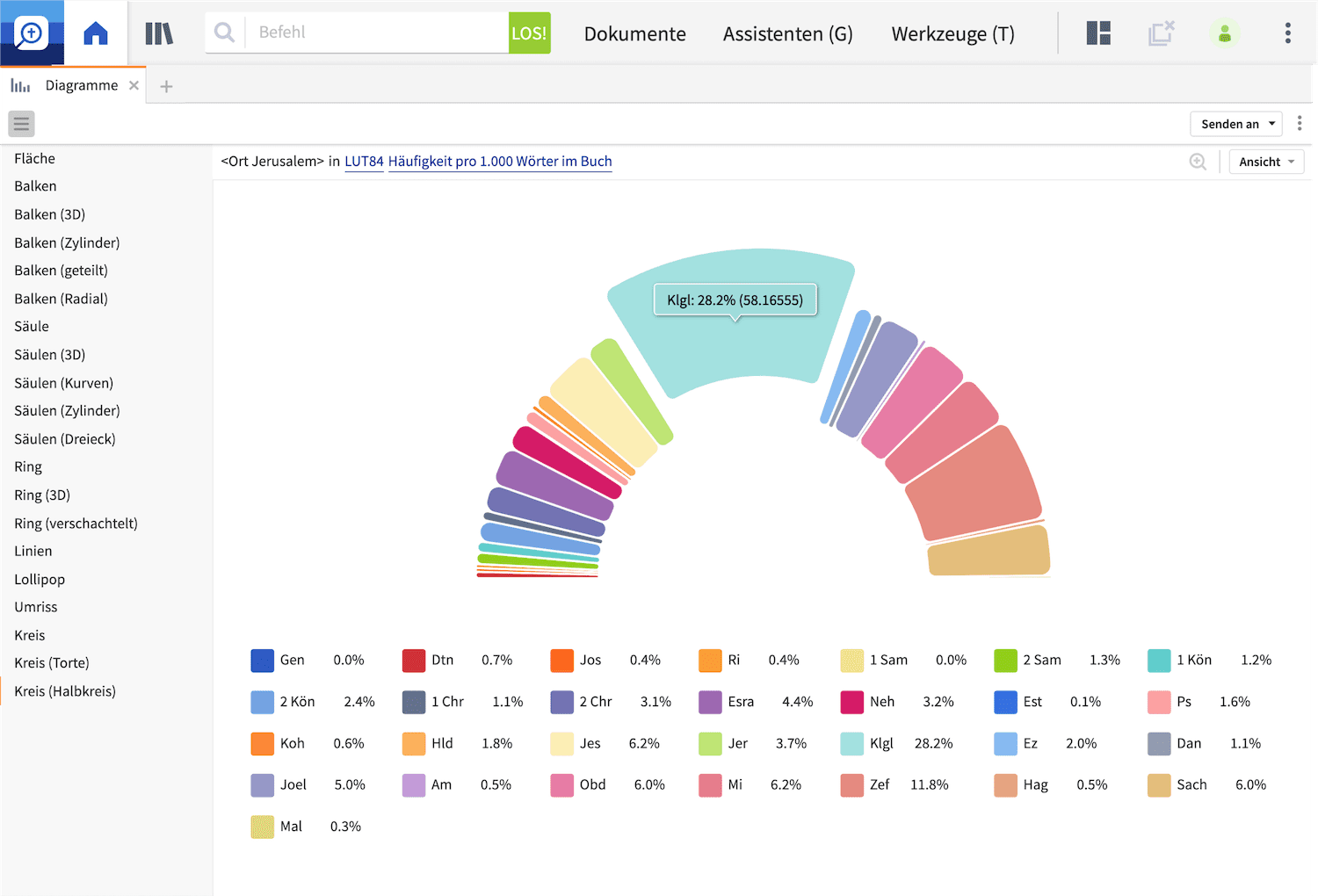Click the Diagramme bar chart tab icon
Image resolution: width=1318 pixels, height=896 pixels.
click(20, 85)
